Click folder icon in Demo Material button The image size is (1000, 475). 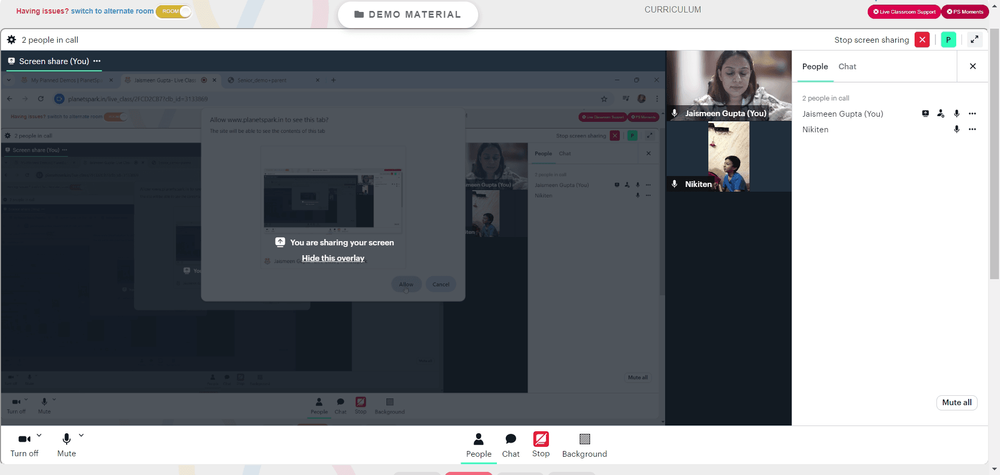(x=359, y=15)
